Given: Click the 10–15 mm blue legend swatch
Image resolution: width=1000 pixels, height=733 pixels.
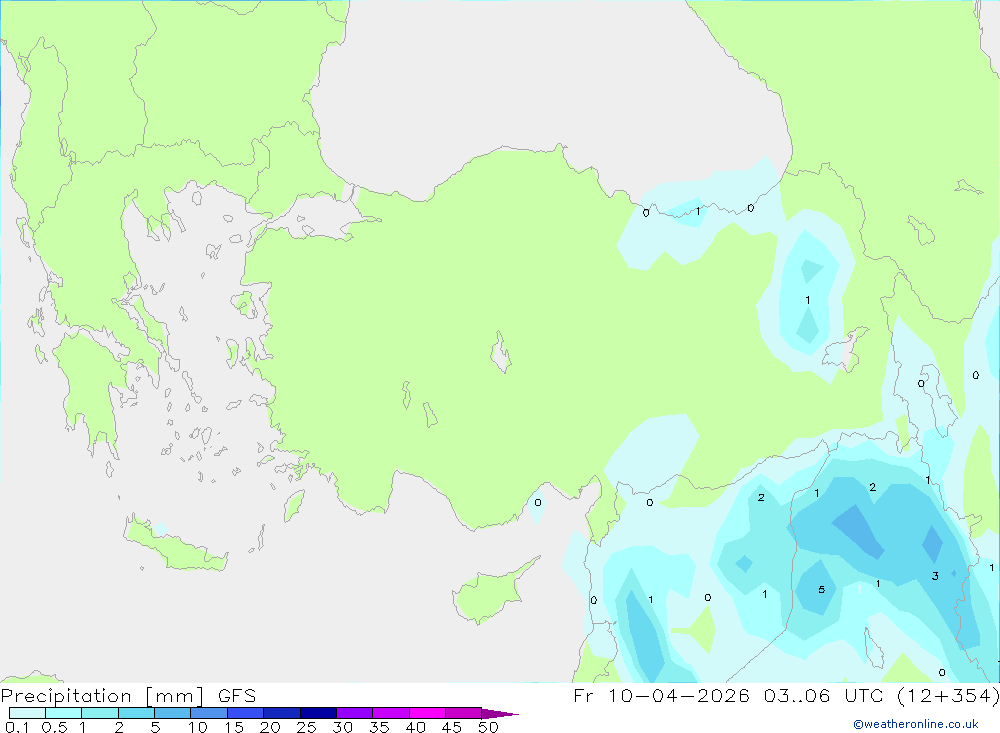Looking at the screenshot, I should 209,713.
